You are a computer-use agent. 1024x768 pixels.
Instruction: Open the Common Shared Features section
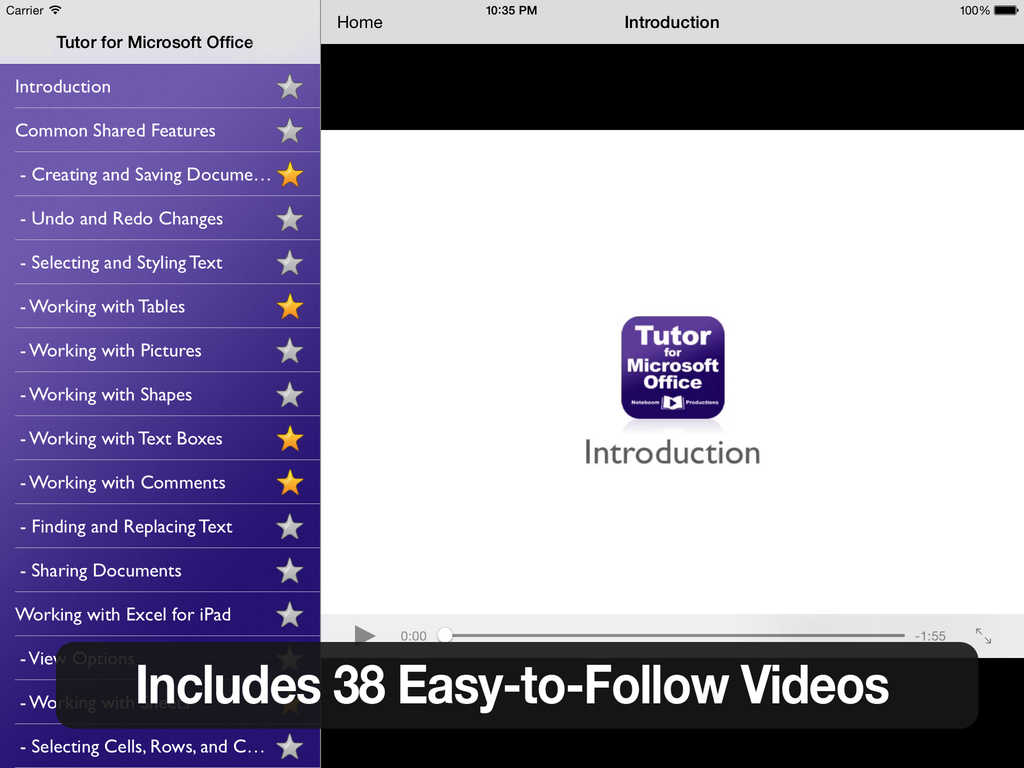point(115,131)
